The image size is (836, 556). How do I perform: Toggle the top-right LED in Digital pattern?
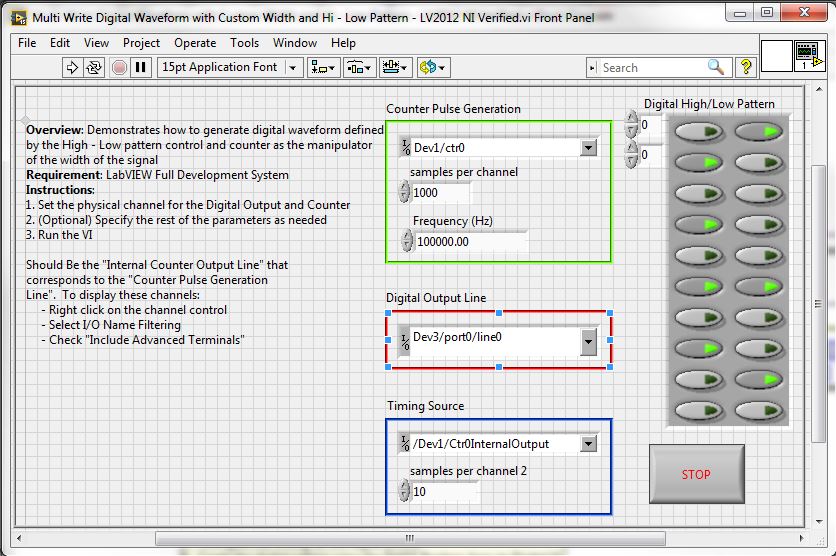[x=759, y=131]
